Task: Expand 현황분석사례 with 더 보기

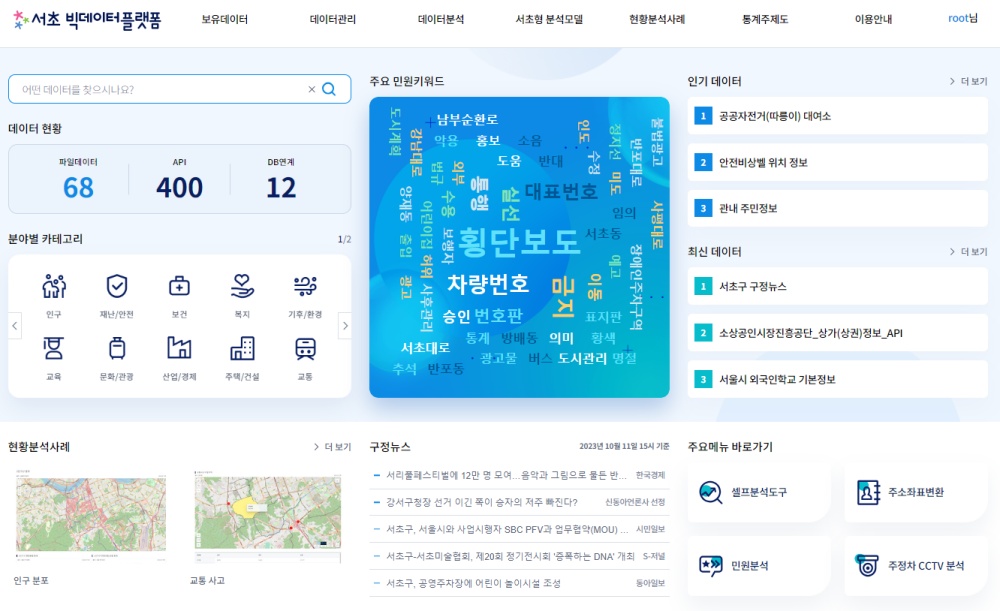Action: point(332,447)
